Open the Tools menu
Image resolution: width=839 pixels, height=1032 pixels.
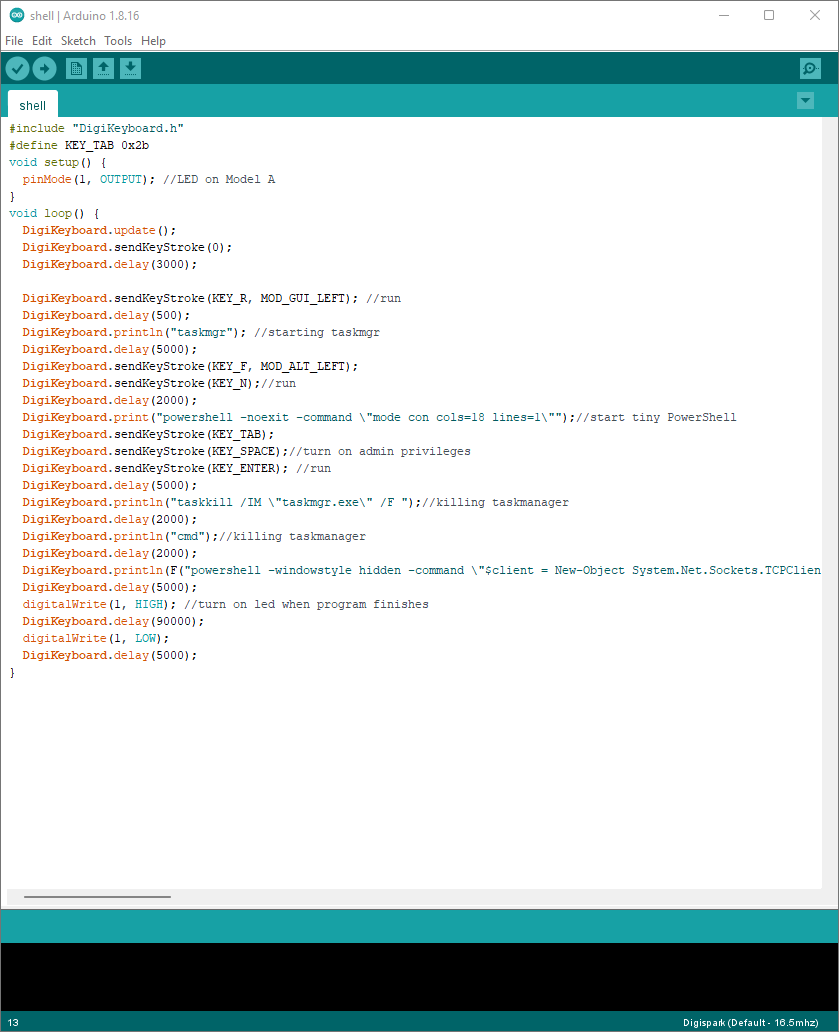[x=118, y=41]
